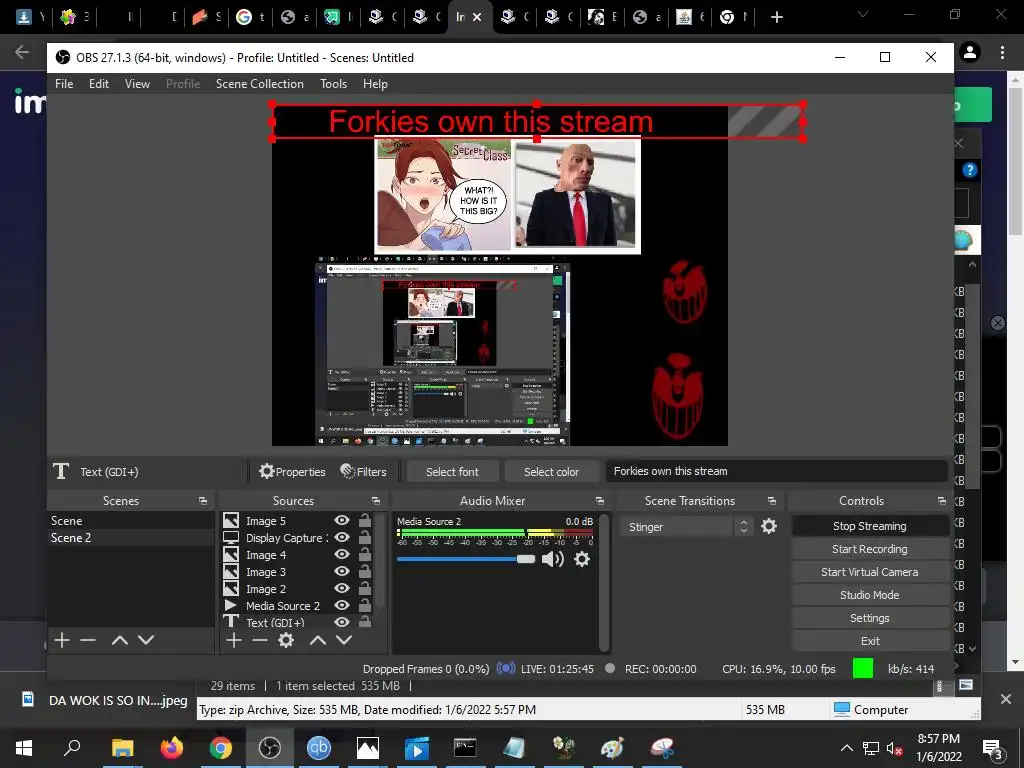Toggle visibility of Text (GDI+) source

pyautogui.click(x=342, y=622)
